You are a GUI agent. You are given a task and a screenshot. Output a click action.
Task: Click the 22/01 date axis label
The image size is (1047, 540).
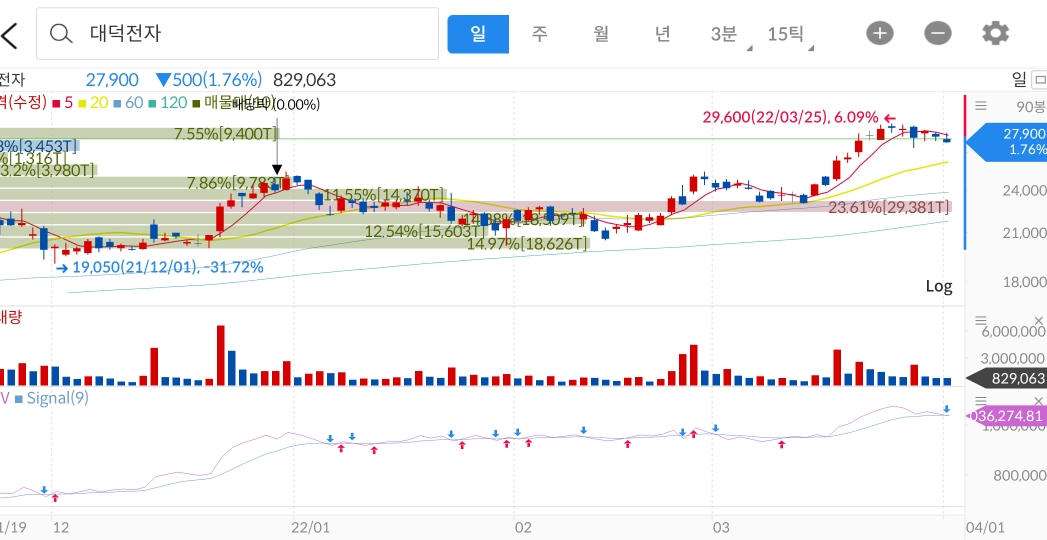pos(312,527)
